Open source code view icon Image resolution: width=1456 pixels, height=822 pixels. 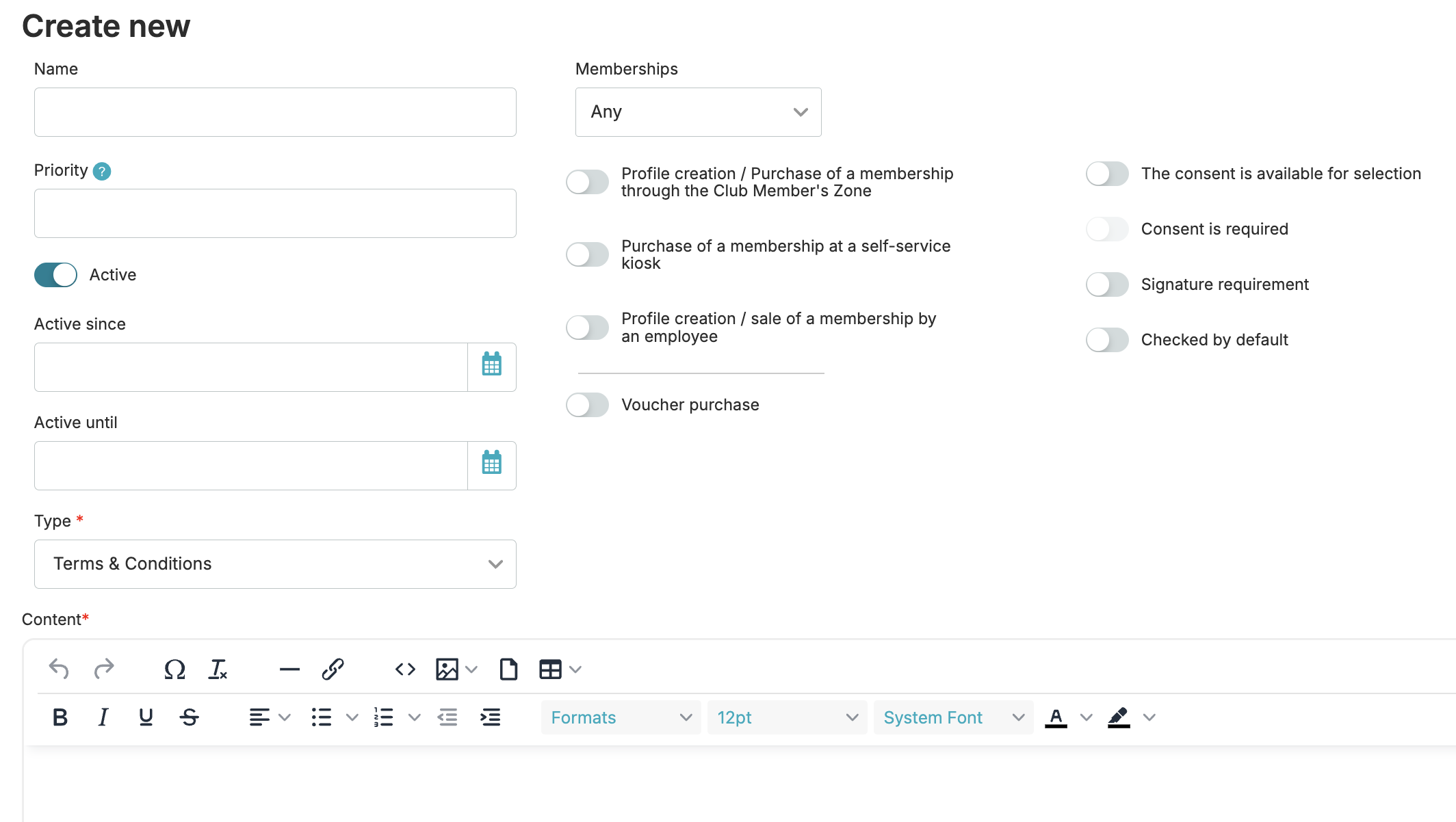click(x=405, y=669)
